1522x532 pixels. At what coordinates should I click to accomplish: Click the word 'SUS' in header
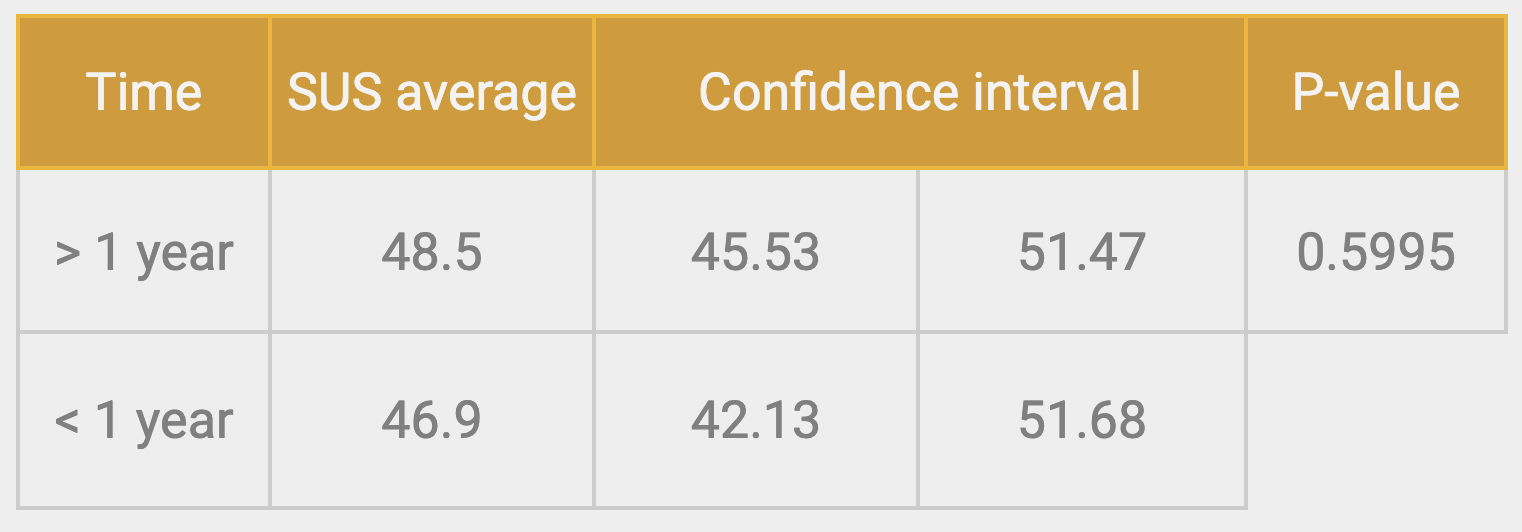coord(335,92)
